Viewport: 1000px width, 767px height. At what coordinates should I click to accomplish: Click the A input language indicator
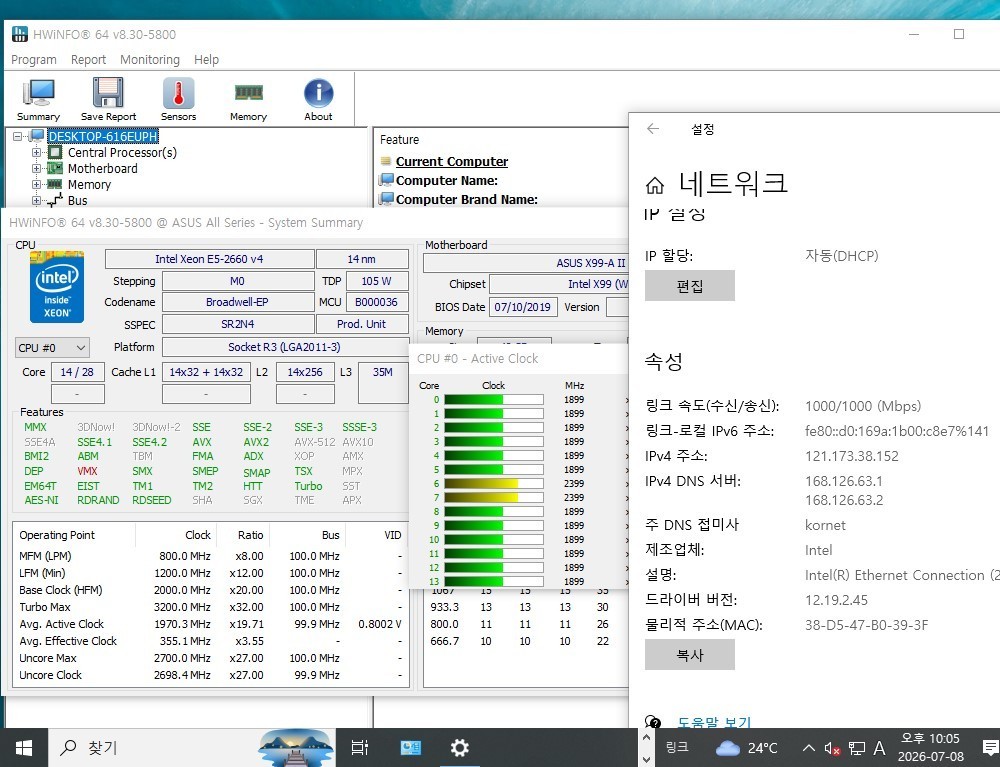pos(879,748)
